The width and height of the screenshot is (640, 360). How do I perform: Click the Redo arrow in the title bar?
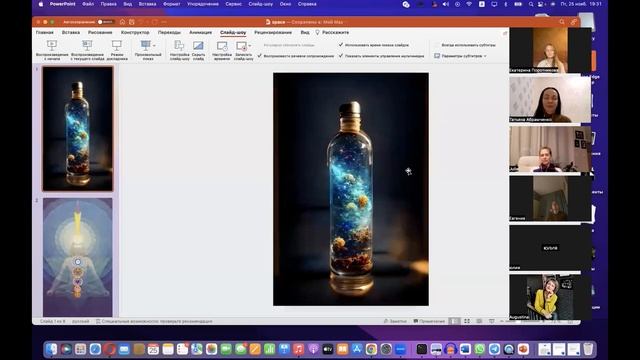(155, 22)
